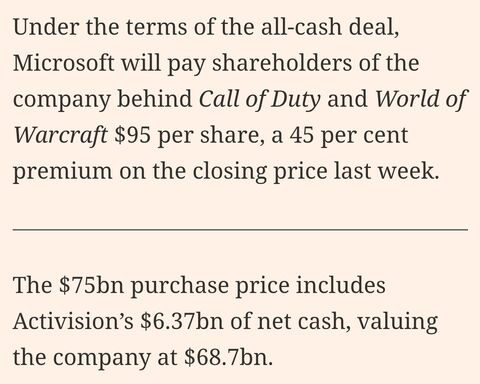Click the italic 'Call of Duty' title
The width and height of the screenshot is (480, 384).
(x=260, y=99)
